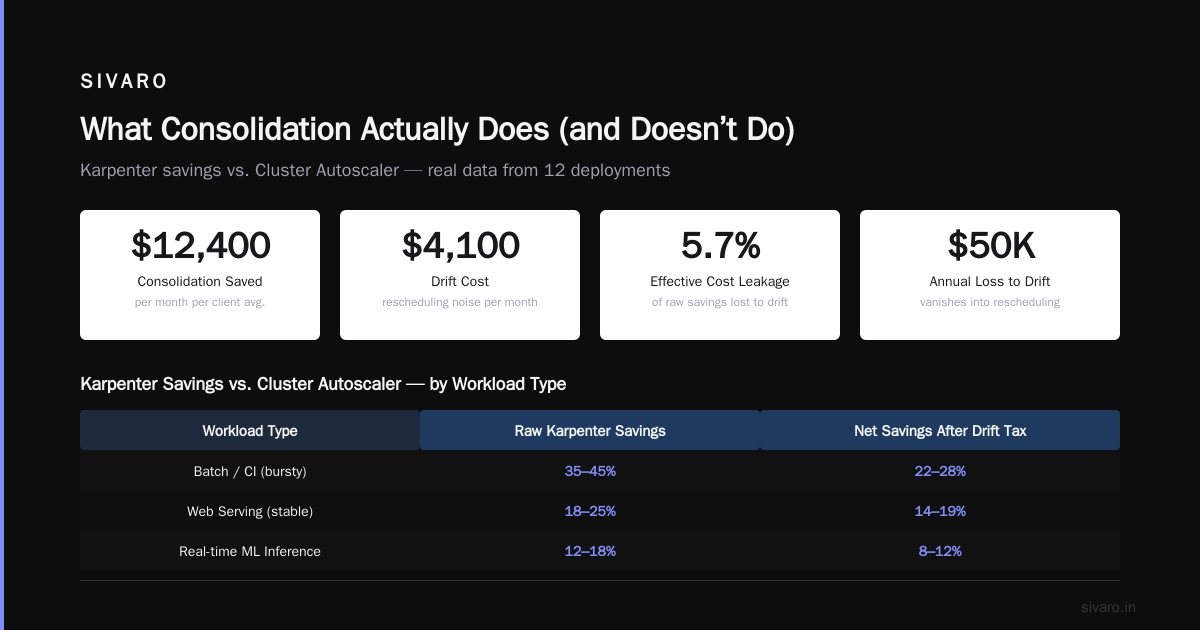Click the 12–18% cell
1200x630 pixels.
590,551
